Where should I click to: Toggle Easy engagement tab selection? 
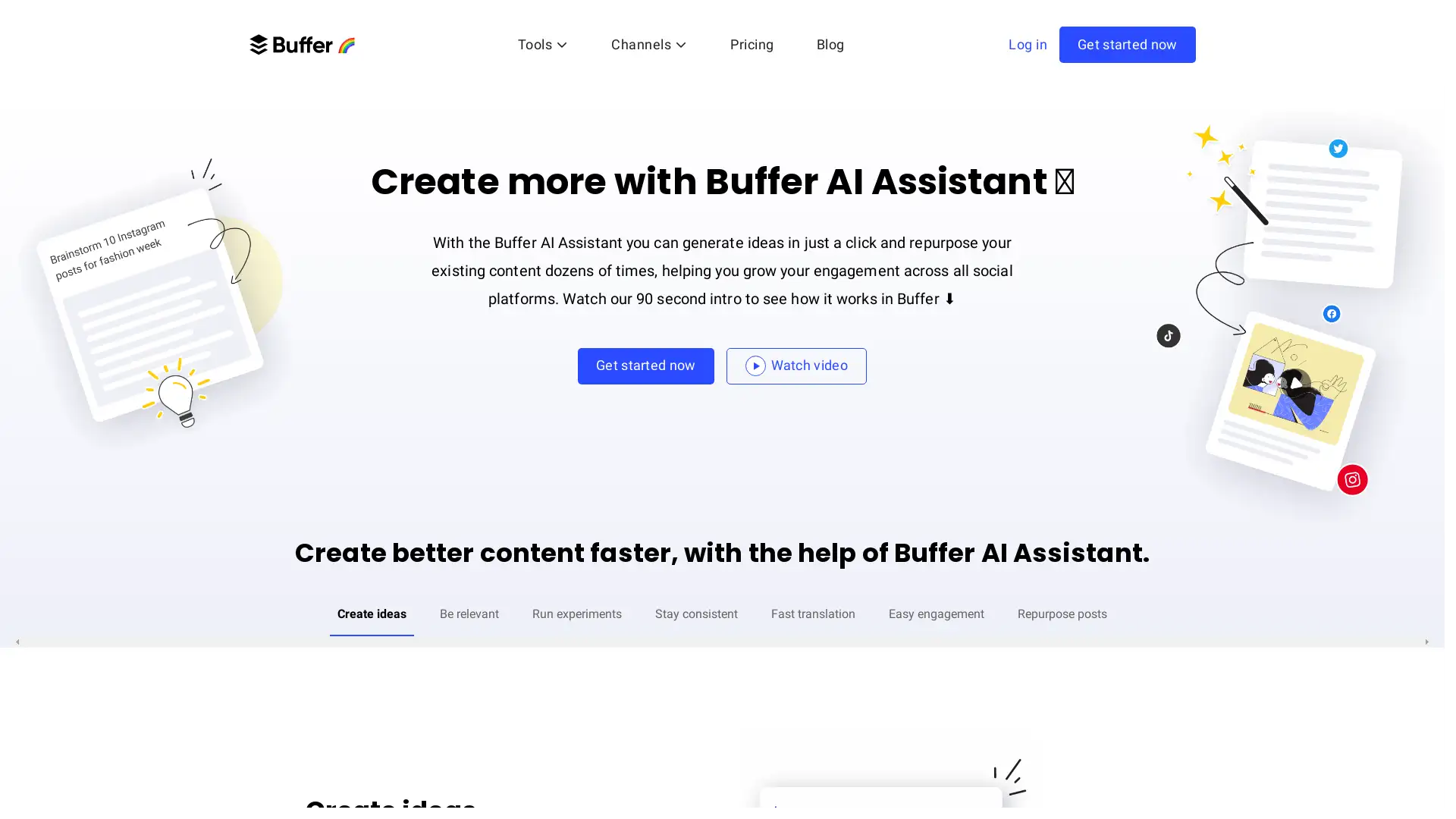coord(936,614)
